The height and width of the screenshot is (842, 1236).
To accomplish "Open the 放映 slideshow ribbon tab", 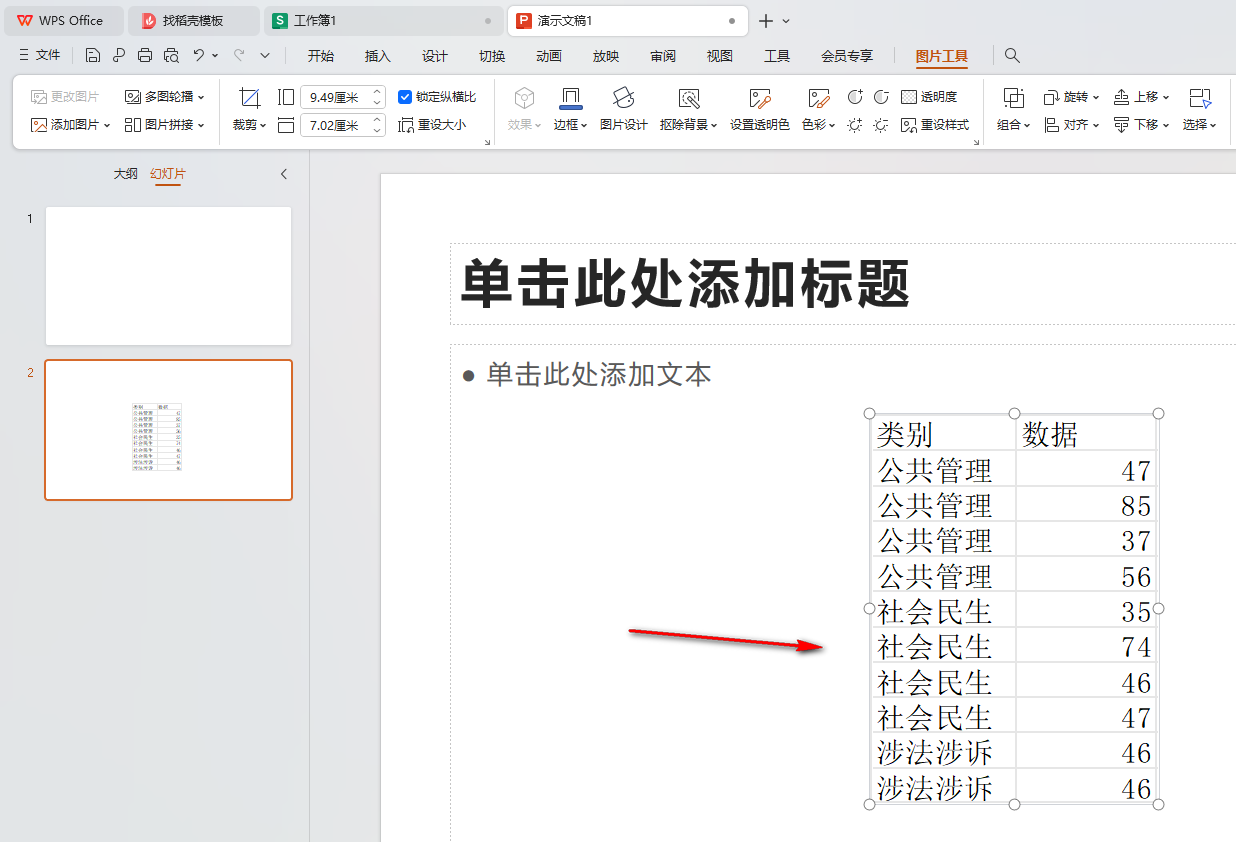I will [606, 56].
